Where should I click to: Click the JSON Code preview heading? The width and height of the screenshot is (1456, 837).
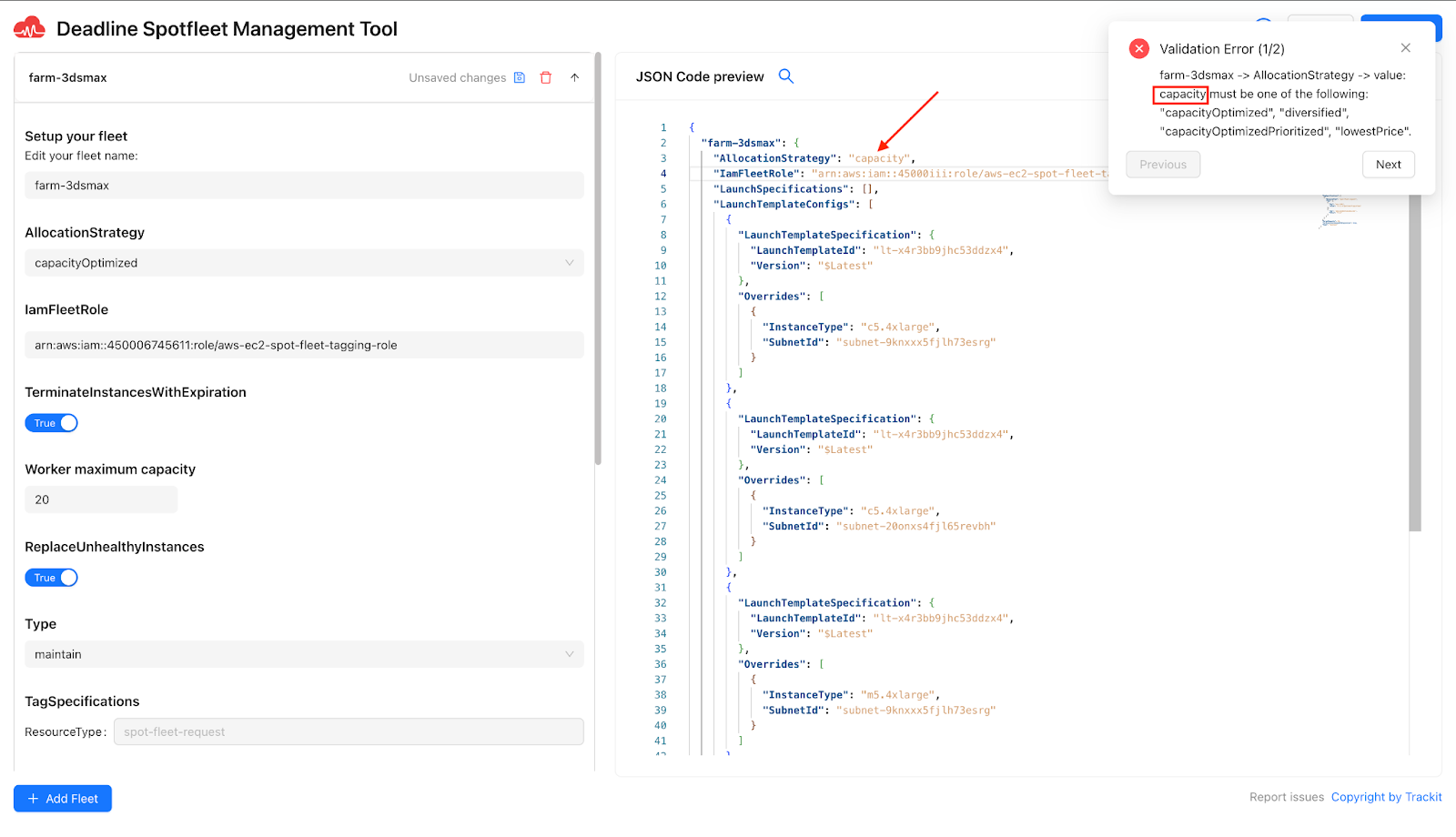point(700,76)
